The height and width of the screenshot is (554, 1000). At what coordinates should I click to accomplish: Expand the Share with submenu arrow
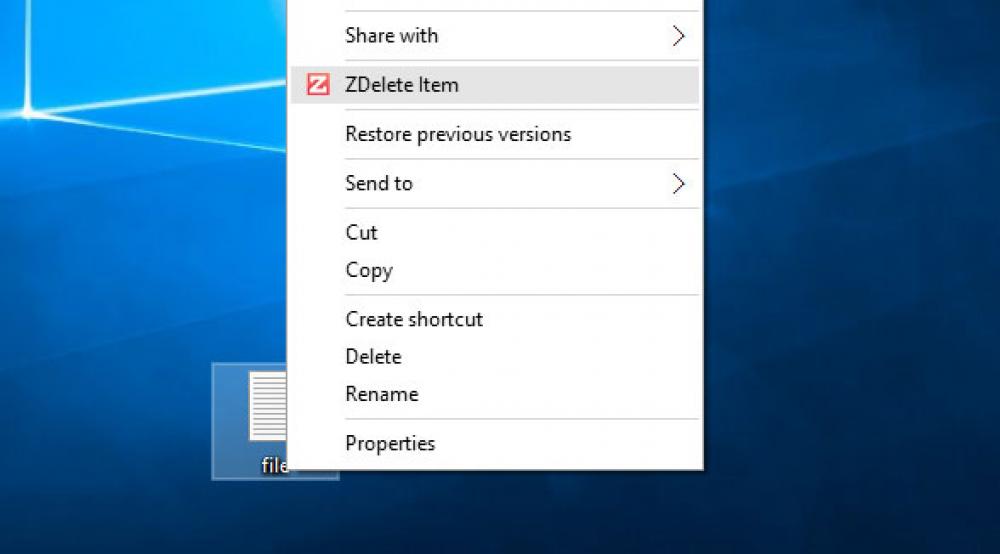[679, 36]
